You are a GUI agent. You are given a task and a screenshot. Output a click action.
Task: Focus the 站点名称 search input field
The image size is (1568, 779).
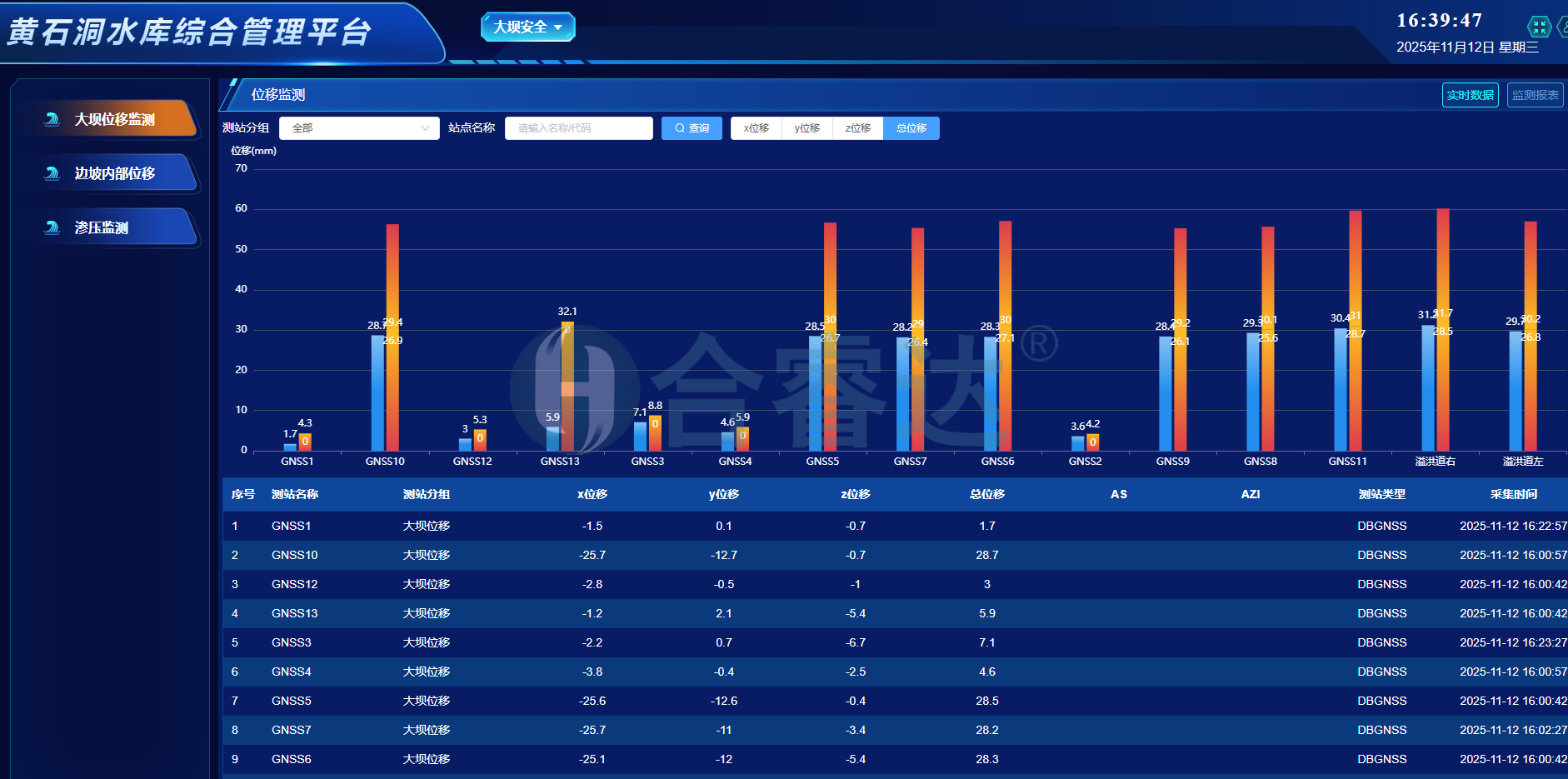tap(578, 128)
